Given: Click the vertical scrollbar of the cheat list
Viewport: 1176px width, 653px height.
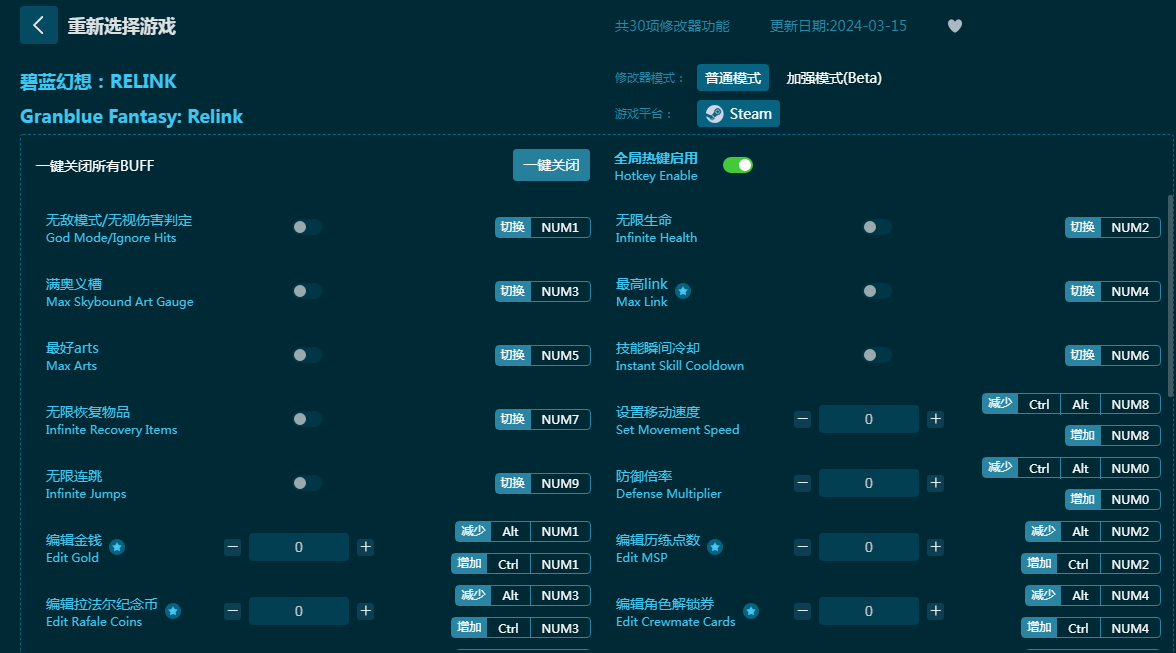Looking at the screenshot, I should point(1170,296).
